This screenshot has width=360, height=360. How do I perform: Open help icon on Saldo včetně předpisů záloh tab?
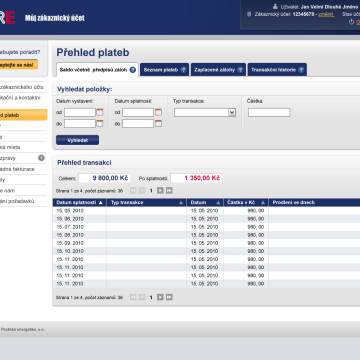click(x=133, y=70)
